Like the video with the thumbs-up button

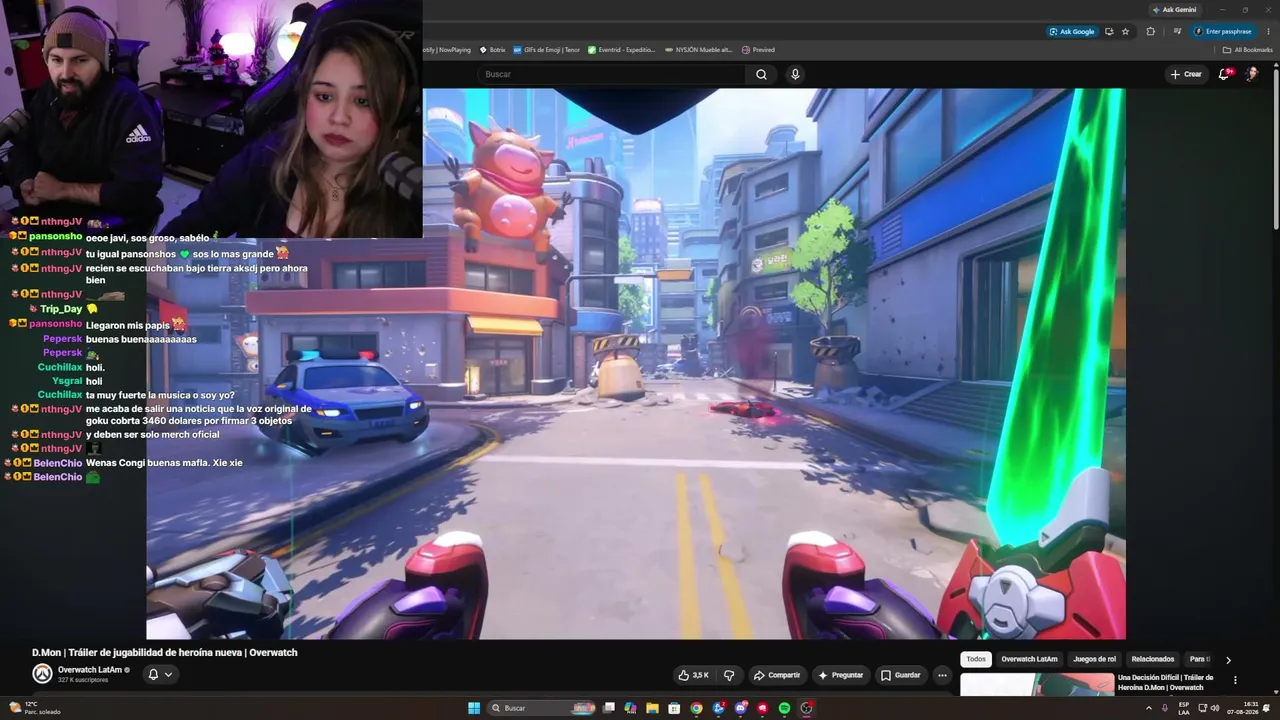pyautogui.click(x=693, y=675)
